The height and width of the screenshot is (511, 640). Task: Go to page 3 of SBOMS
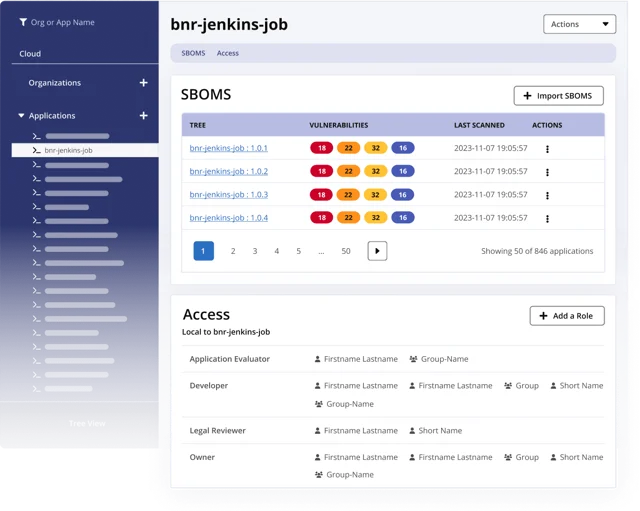tap(255, 251)
